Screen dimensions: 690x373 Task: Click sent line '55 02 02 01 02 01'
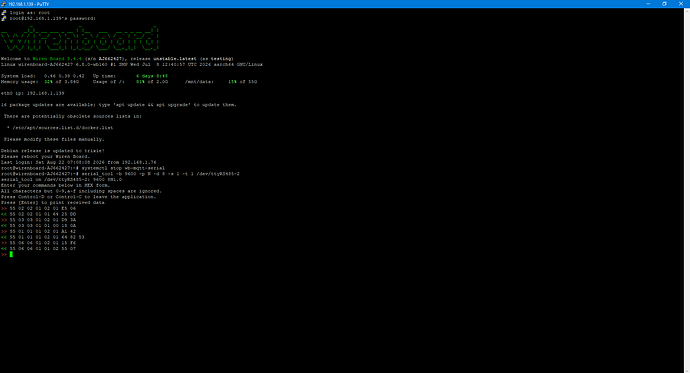(38, 208)
